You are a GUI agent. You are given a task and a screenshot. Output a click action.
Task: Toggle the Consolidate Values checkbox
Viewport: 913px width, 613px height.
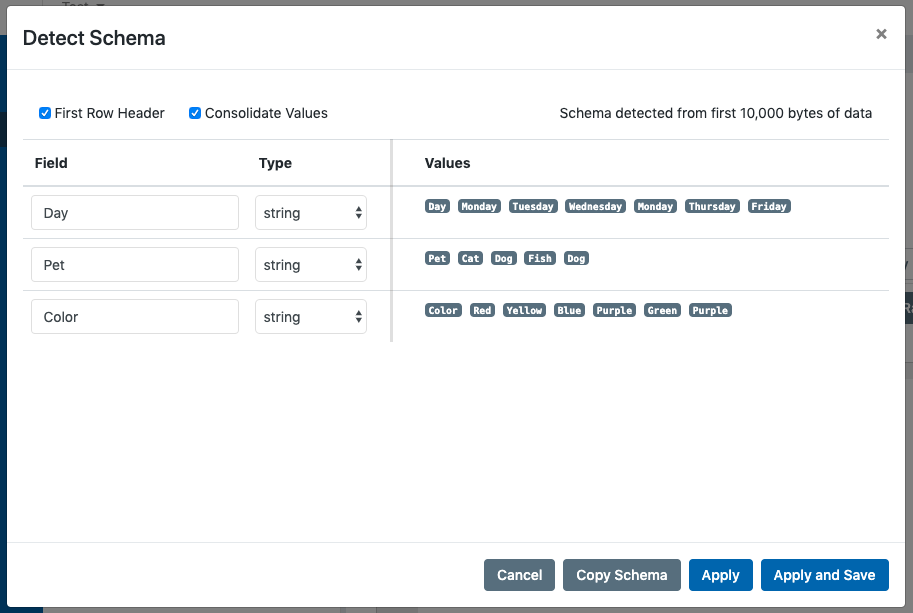pos(194,113)
